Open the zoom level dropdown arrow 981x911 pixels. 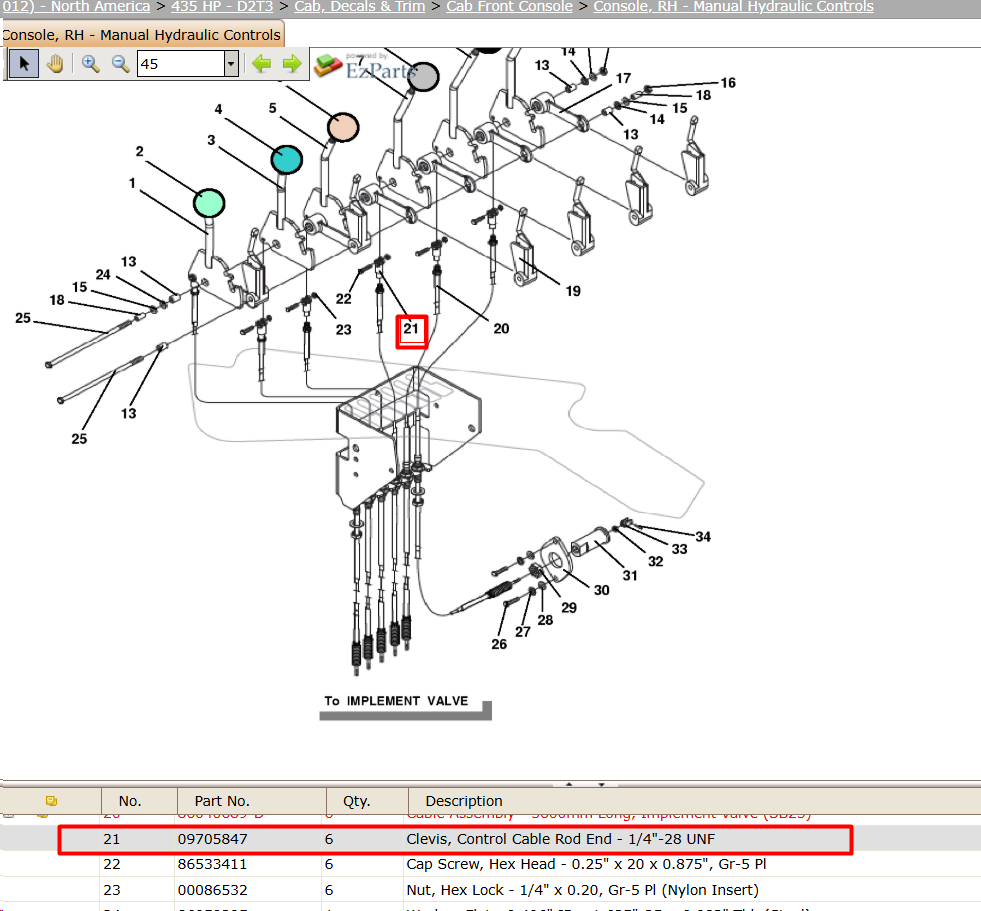pos(231,64)
